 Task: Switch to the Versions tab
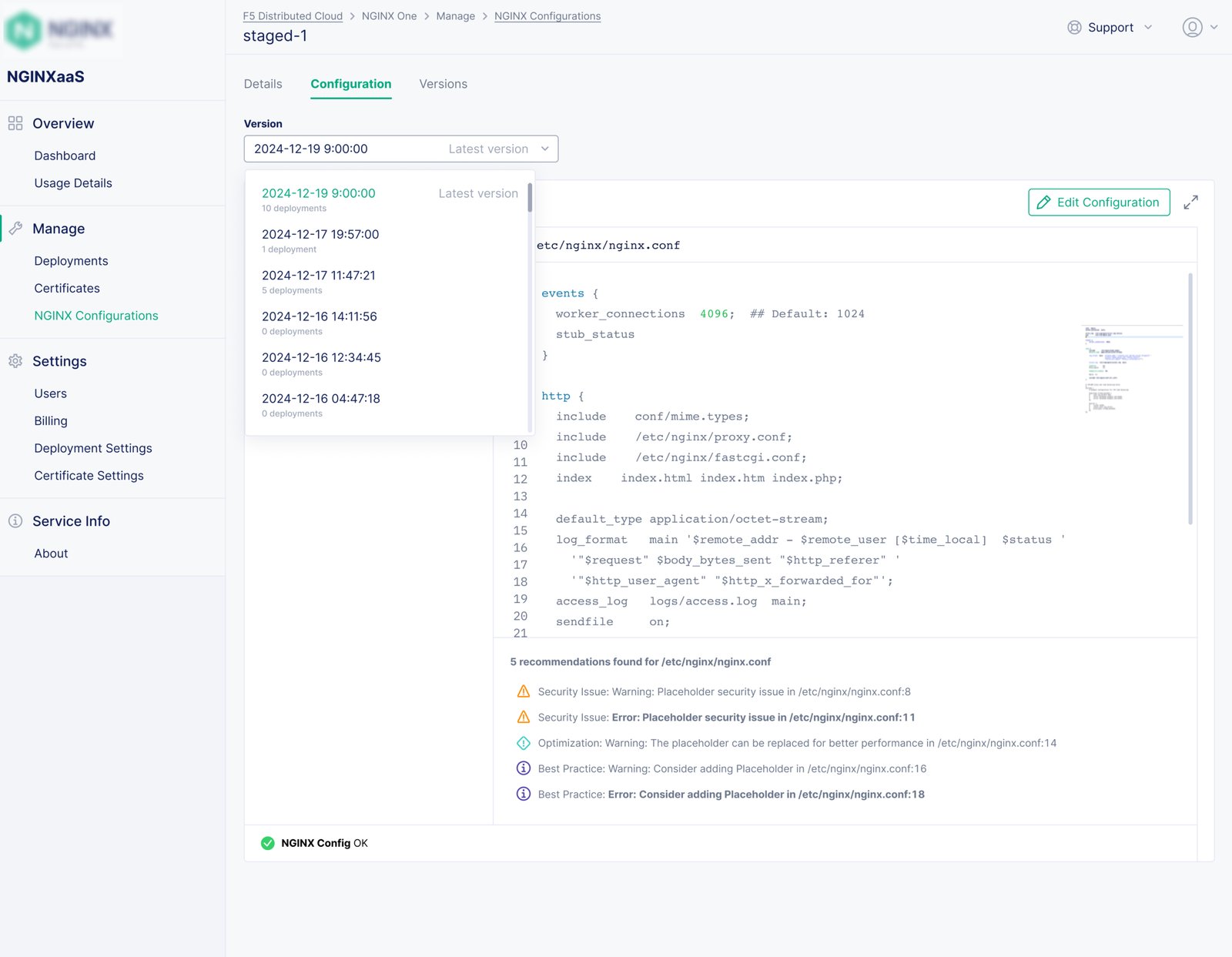[x=443, y=84]
